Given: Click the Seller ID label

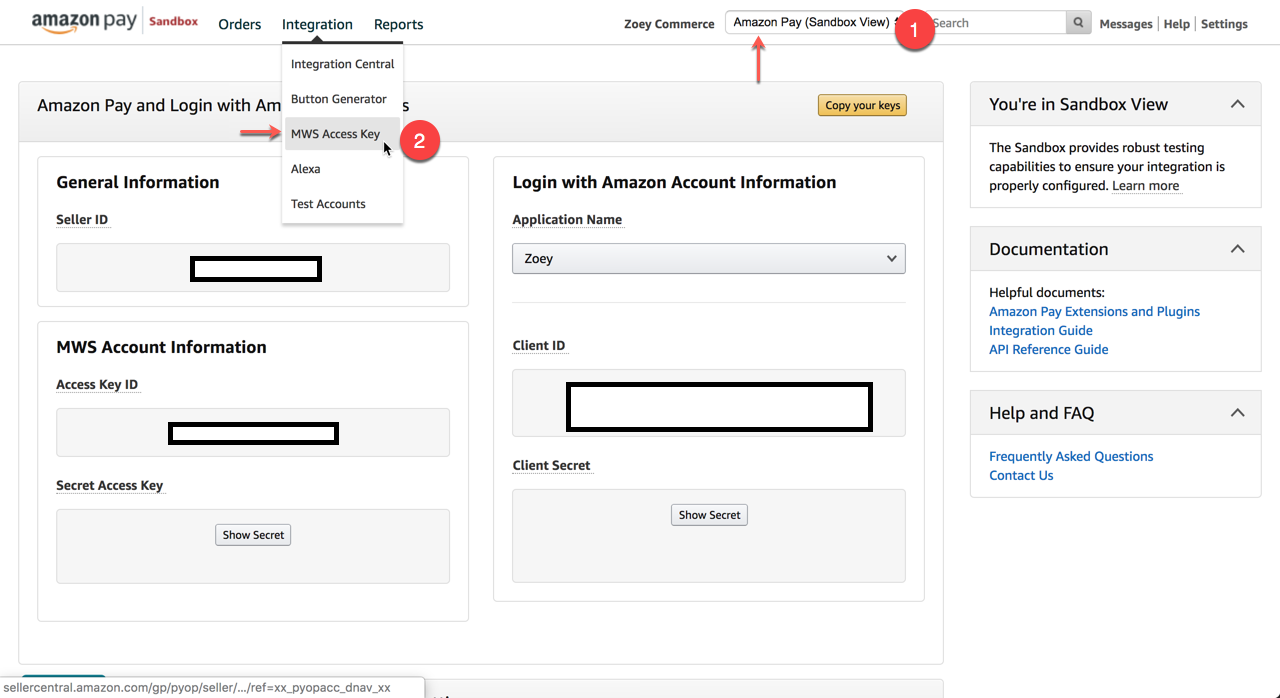Looking at the screenshot, I should [82, 220].
